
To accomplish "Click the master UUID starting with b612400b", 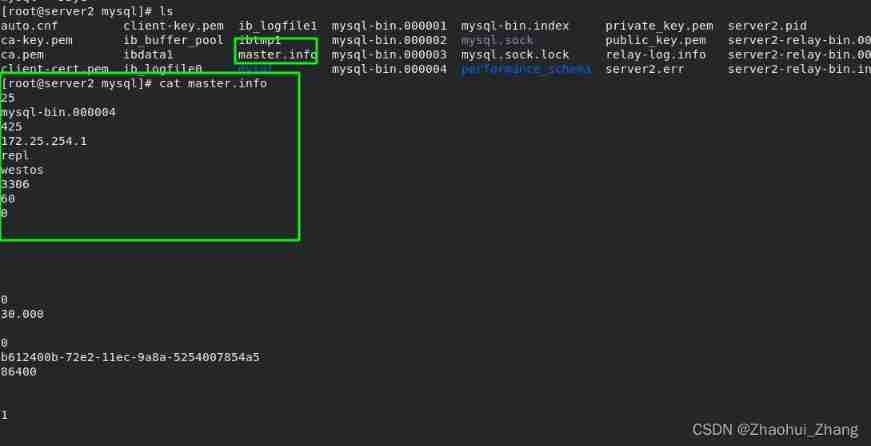I will (130, 357).
